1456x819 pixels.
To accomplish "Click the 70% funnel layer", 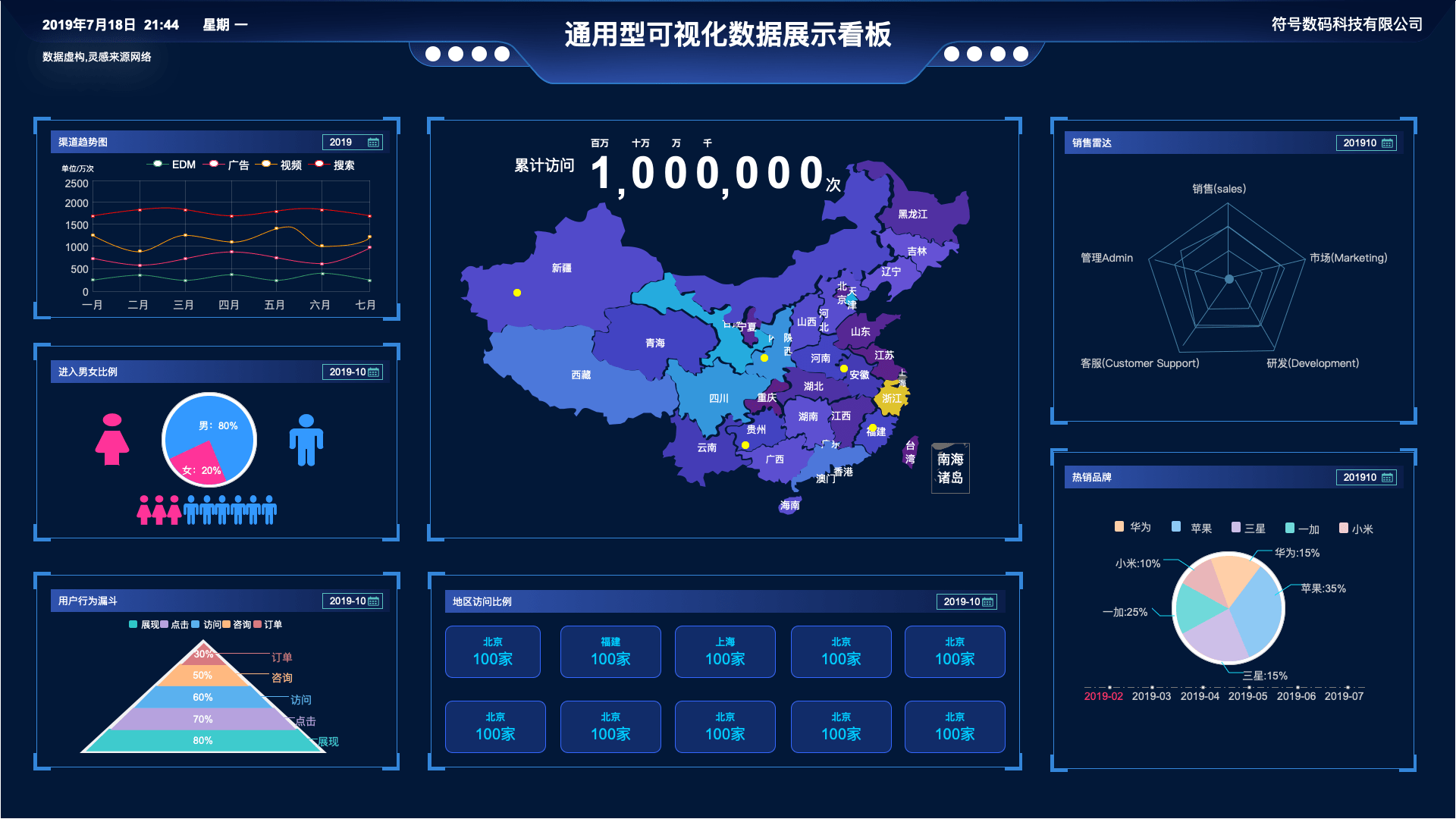I will (202, 719).
